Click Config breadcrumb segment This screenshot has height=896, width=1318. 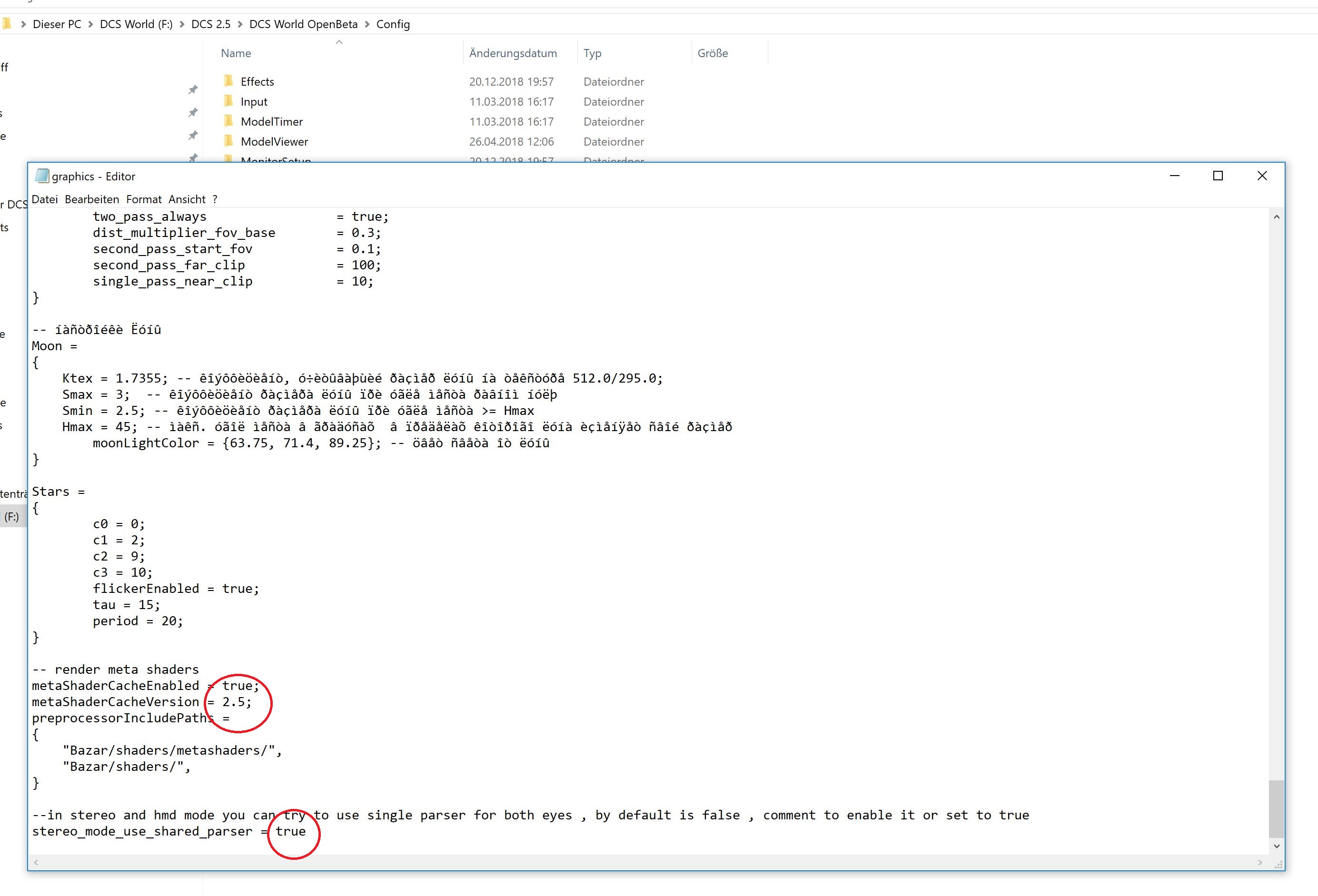tap(393, 24)
